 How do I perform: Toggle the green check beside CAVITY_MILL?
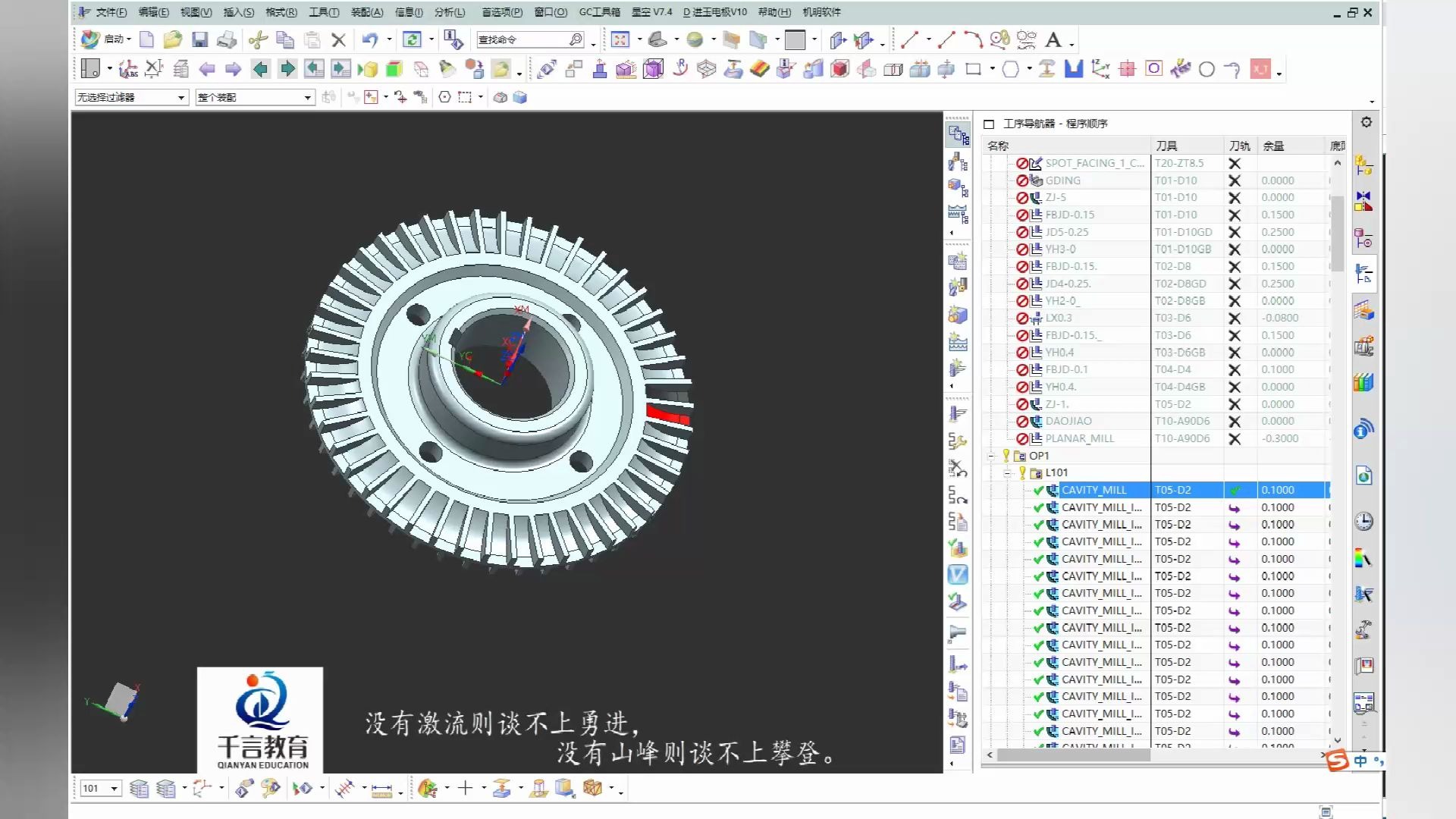point(1037,490)
